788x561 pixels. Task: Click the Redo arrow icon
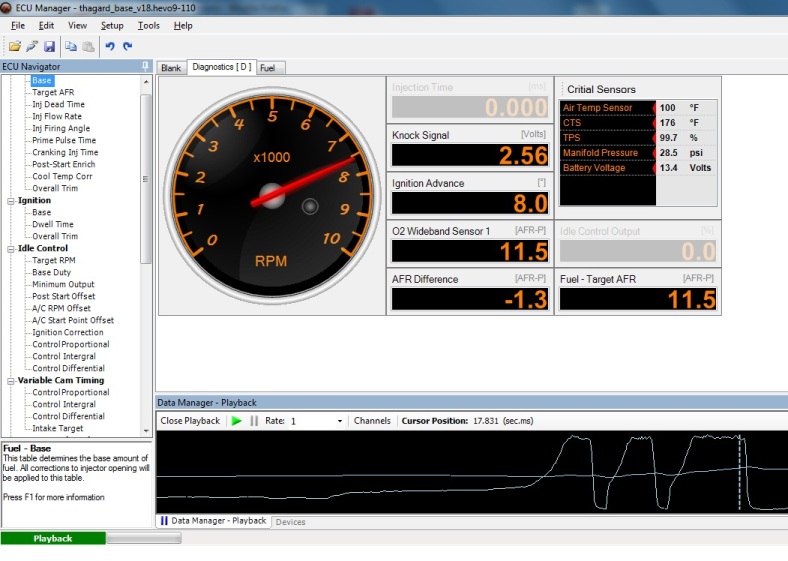click(x=127, y=46)
